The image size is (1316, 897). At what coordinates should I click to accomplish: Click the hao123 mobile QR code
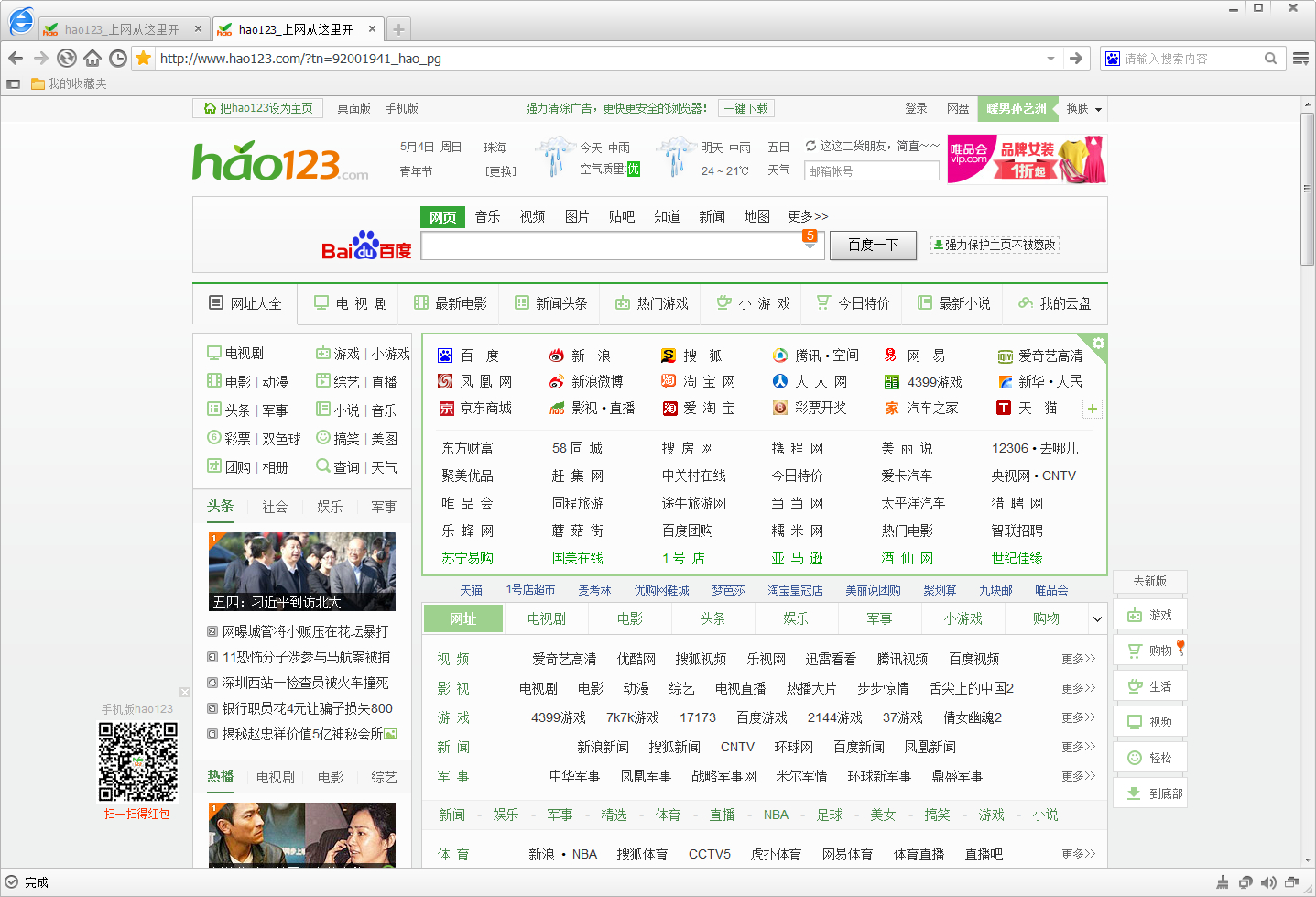click(x=138, y=761)
